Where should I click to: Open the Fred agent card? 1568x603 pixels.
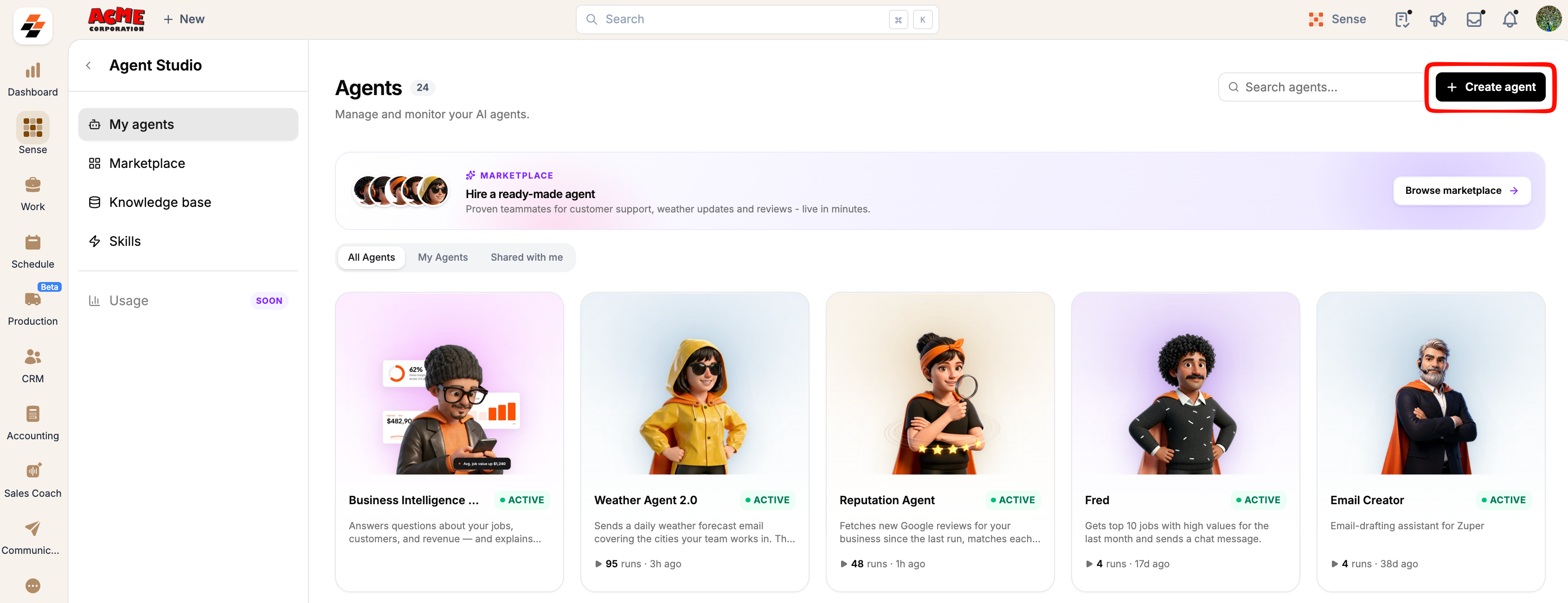pos(1185,442)
